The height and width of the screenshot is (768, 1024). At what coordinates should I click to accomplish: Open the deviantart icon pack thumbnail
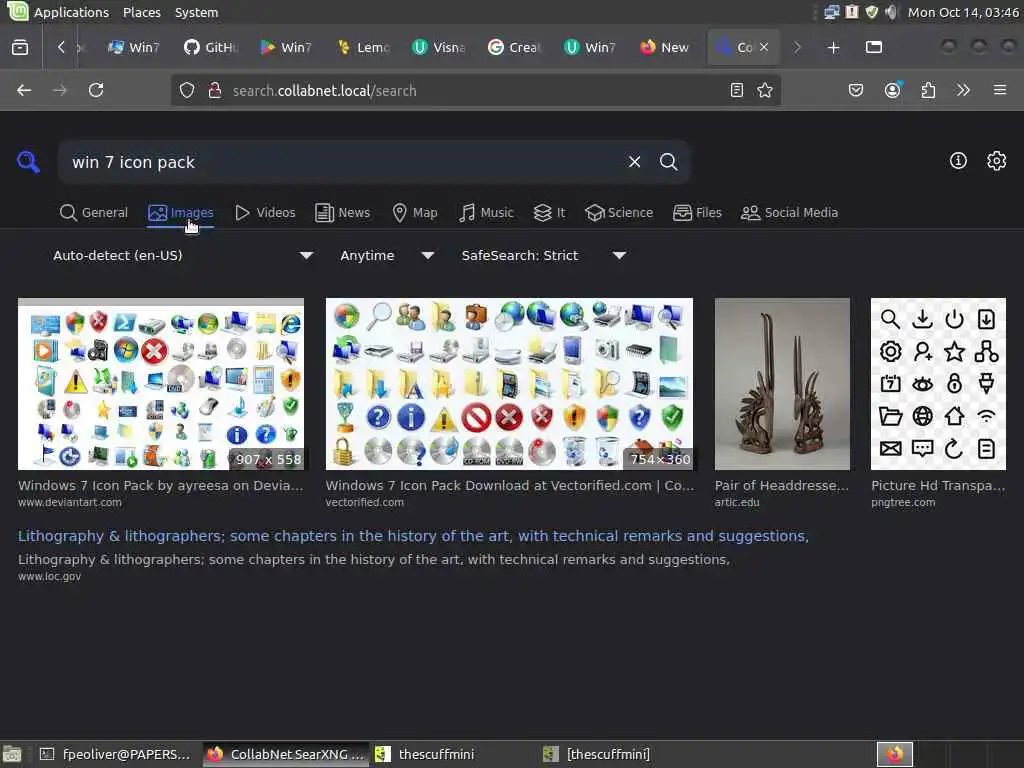click(x=161, y=384)
